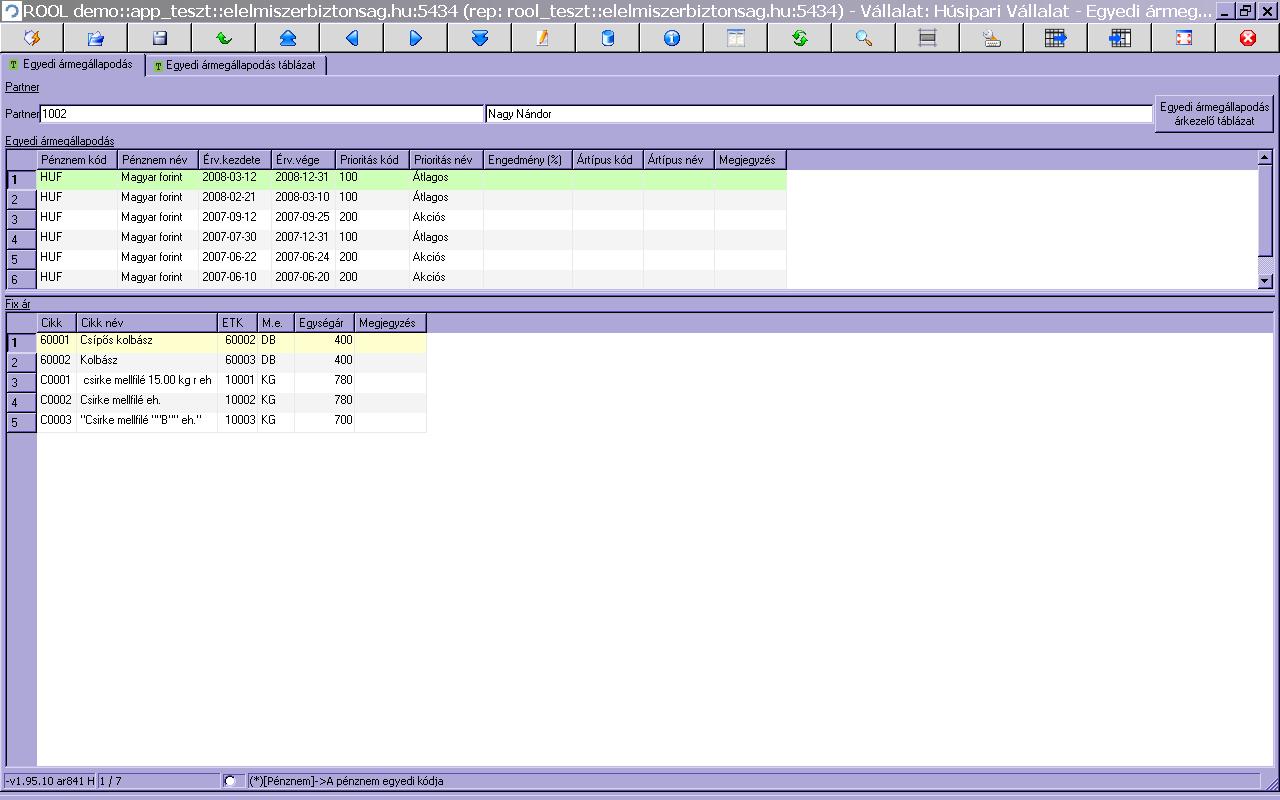The height and width of the screenshot is (800, 1280).
Task: Switch to Egyedi ármegállapodás táblázat tab
Action: tap(237, 66)
